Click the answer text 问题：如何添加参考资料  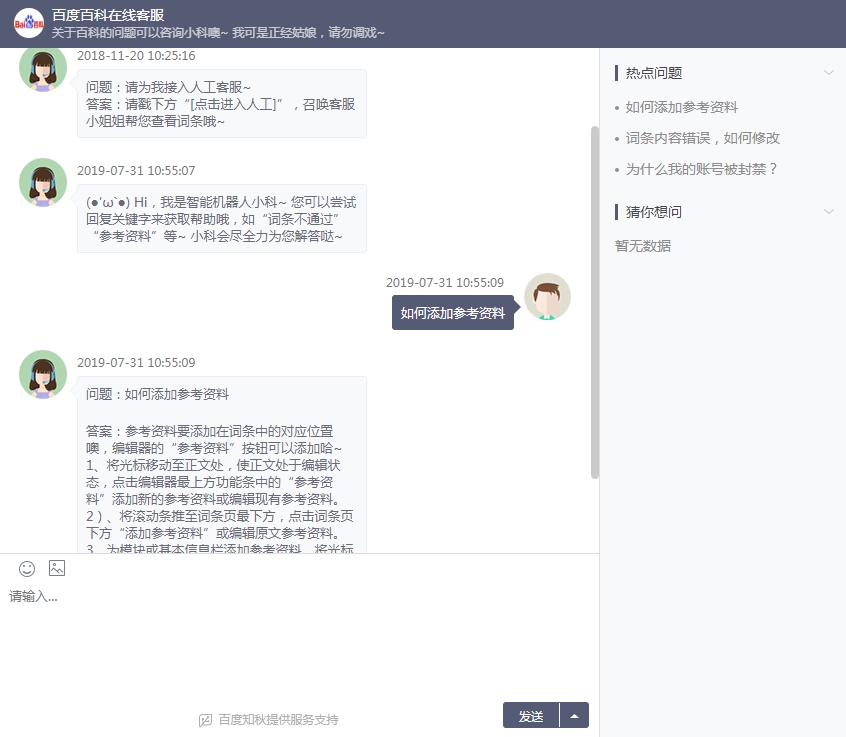(157, 394)
